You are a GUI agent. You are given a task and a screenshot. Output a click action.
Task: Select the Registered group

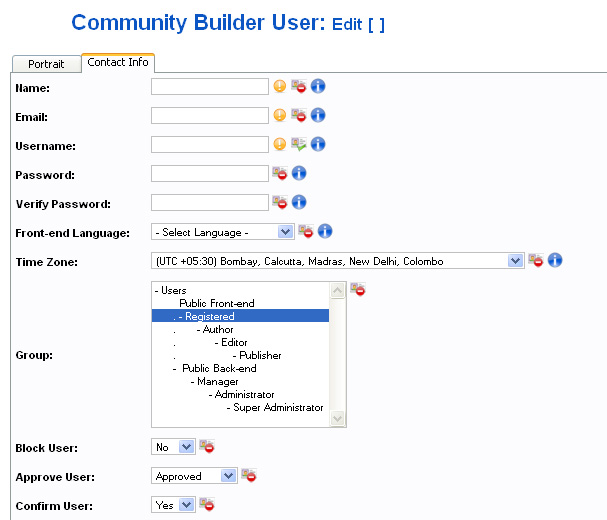click(240, 316)
